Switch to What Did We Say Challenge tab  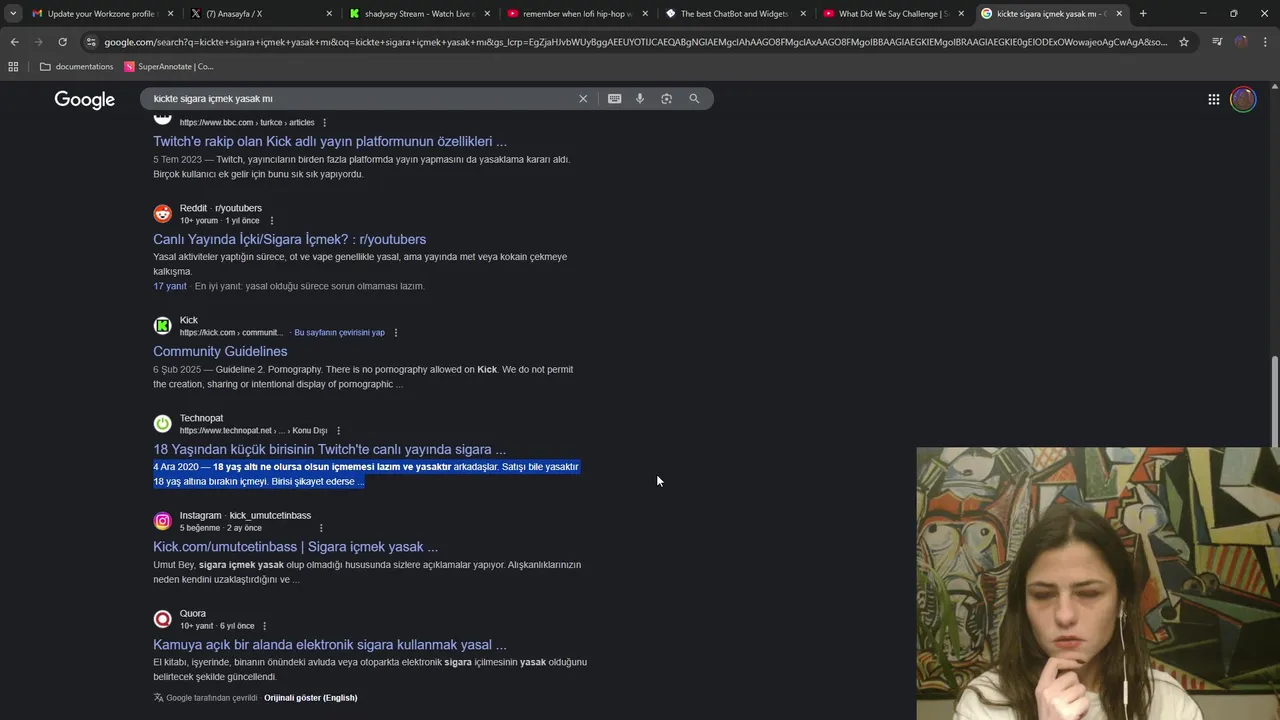[x=894, y=13]
